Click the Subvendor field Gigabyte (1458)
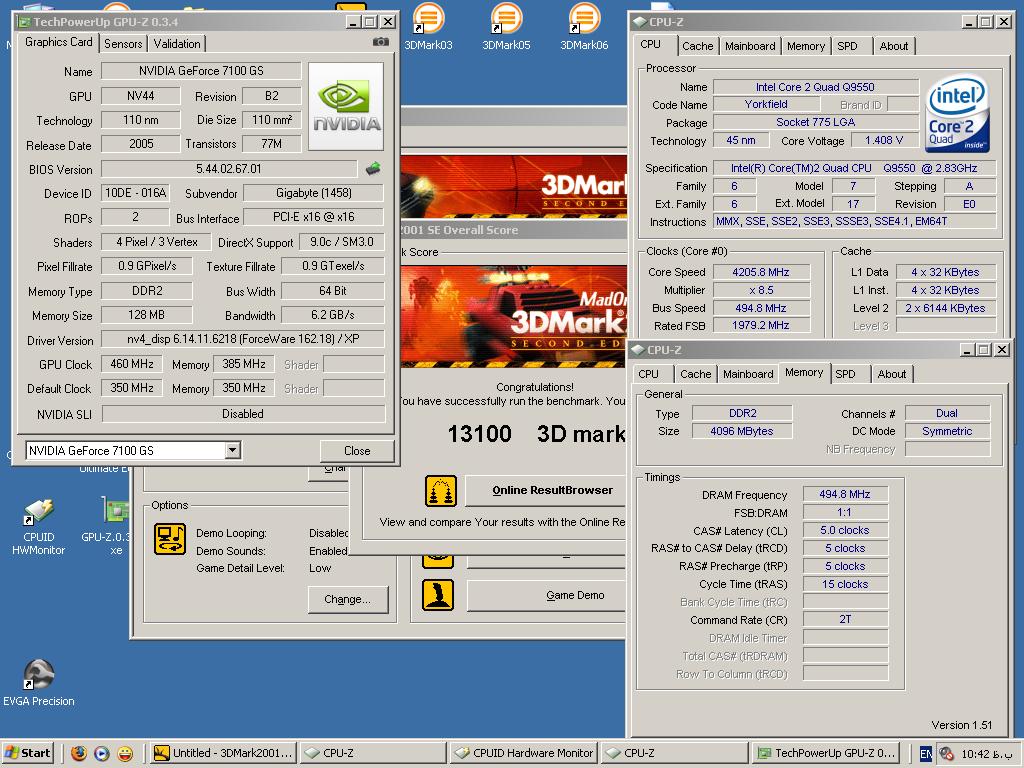This screenshot has height=768, width=1024. (x=313, y=193)
